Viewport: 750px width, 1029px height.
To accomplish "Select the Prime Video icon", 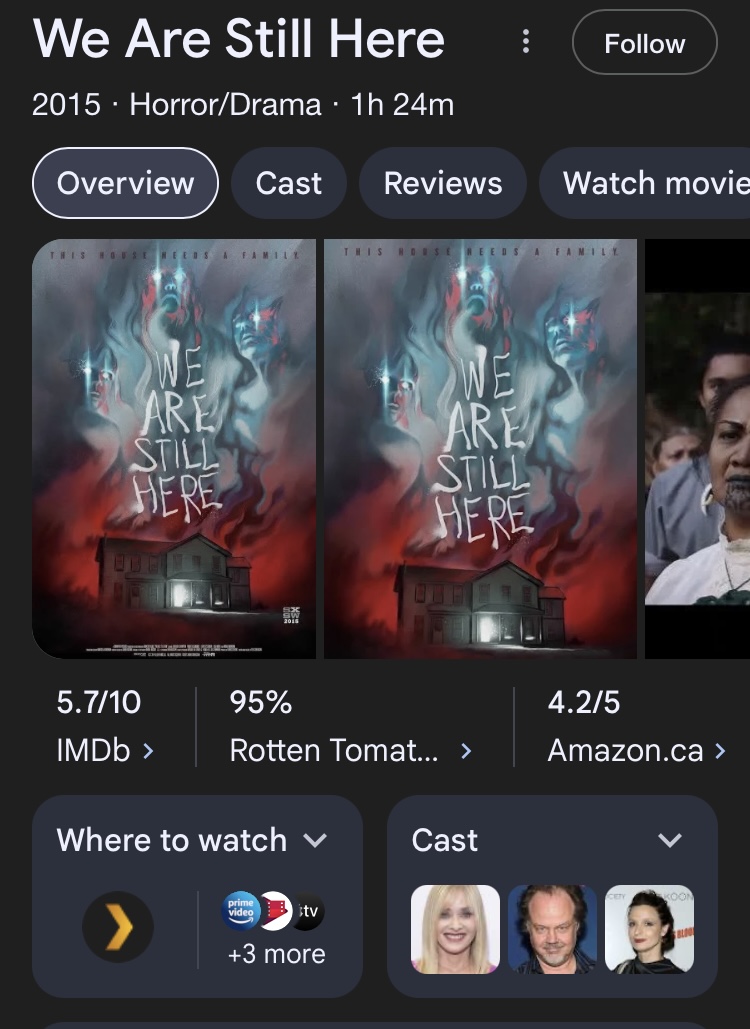I will click(x=241, y=910).
